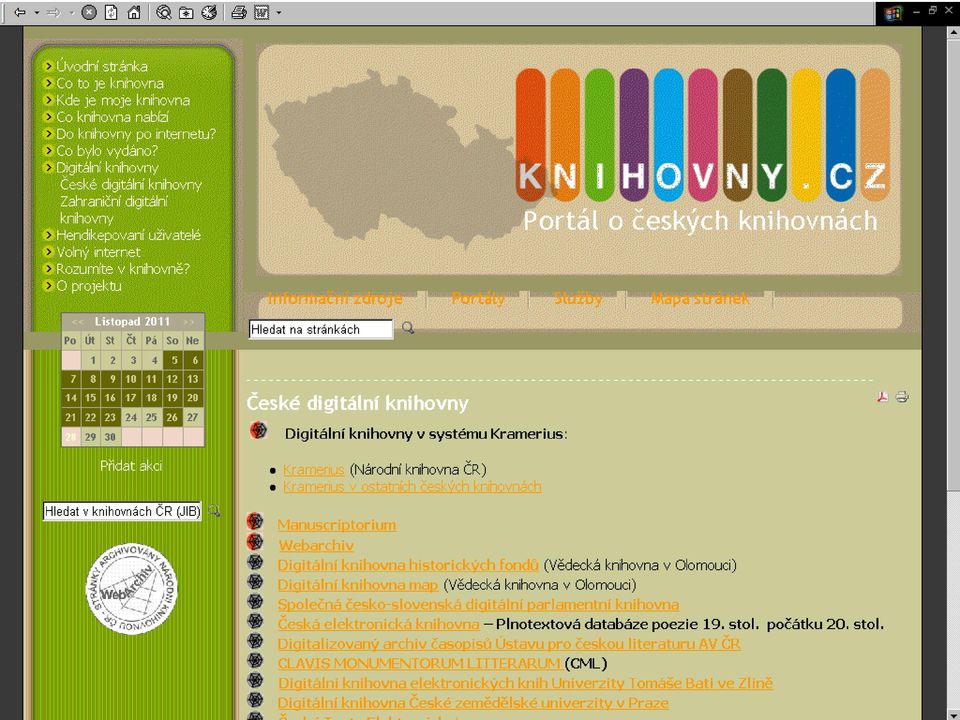Click the Forward arrow toolbar button
Image resolution: width=960 pixels, height=720 pixels.
point(54,12)
